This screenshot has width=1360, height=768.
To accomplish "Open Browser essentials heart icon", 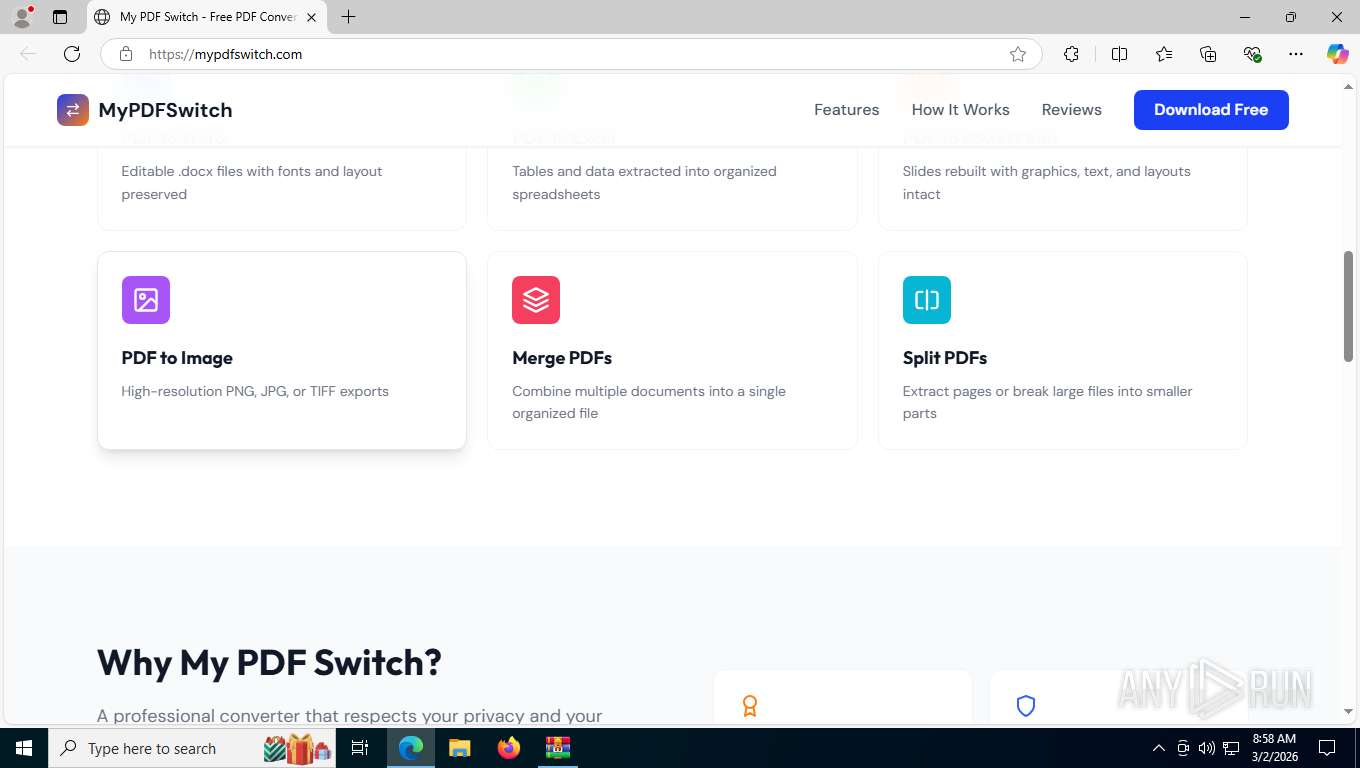I will click(x=1252, y=54).
